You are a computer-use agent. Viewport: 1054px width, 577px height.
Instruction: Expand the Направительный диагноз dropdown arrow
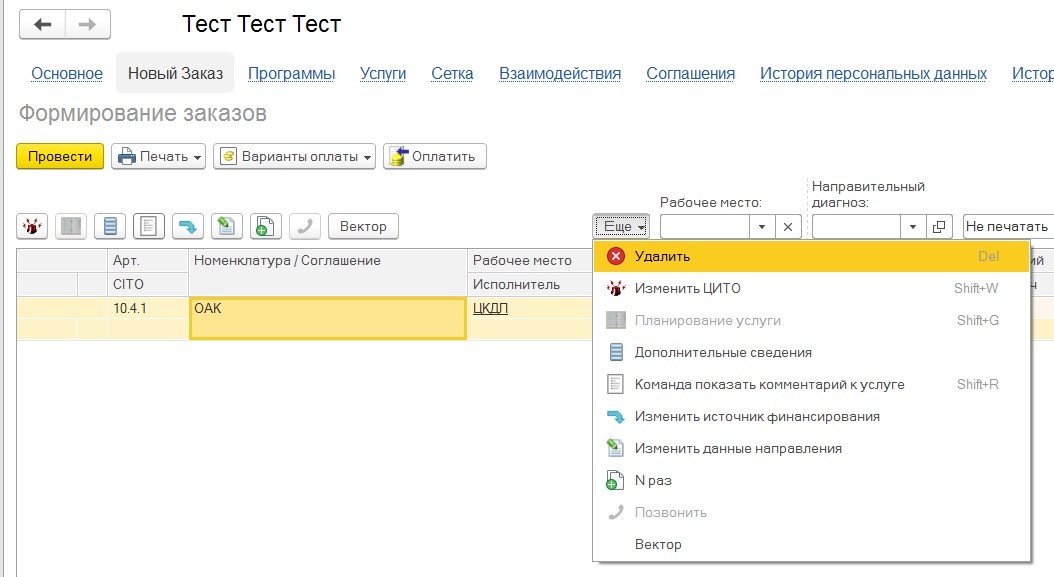point(913,227)
